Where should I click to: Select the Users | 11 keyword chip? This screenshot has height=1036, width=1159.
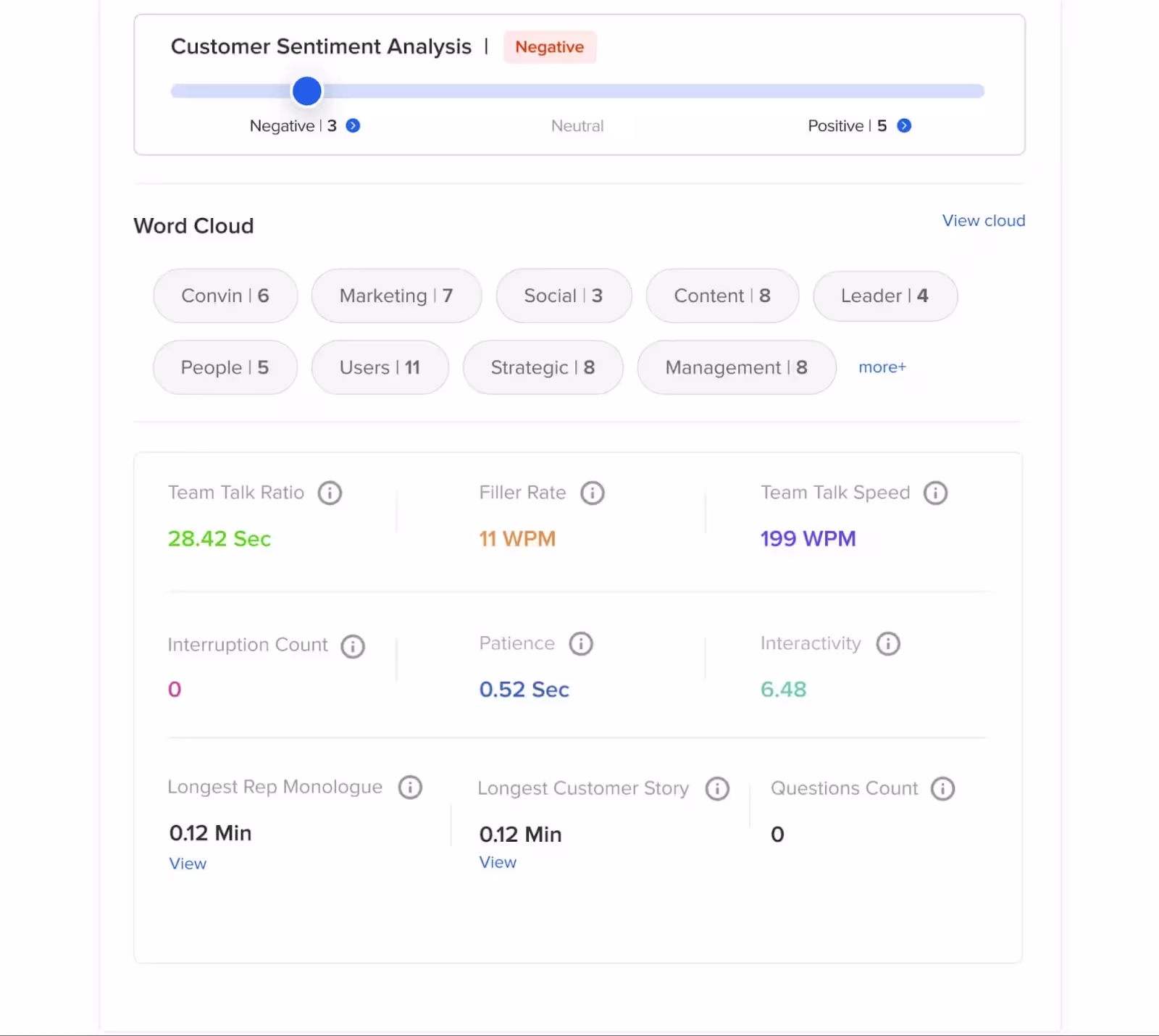pyautogui.click(x=380, y=367)
